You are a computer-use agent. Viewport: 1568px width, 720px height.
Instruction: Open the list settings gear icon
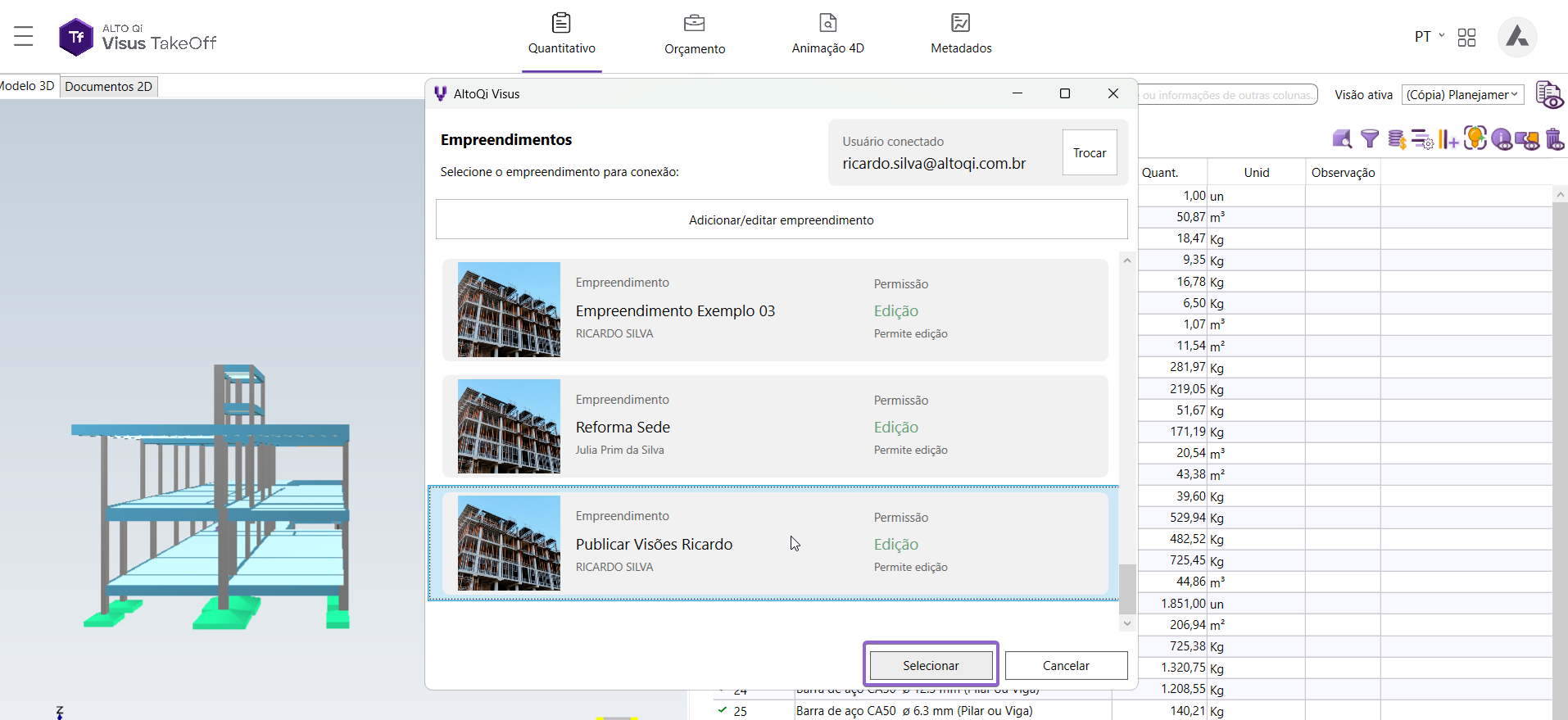(x=1423, y=139)
